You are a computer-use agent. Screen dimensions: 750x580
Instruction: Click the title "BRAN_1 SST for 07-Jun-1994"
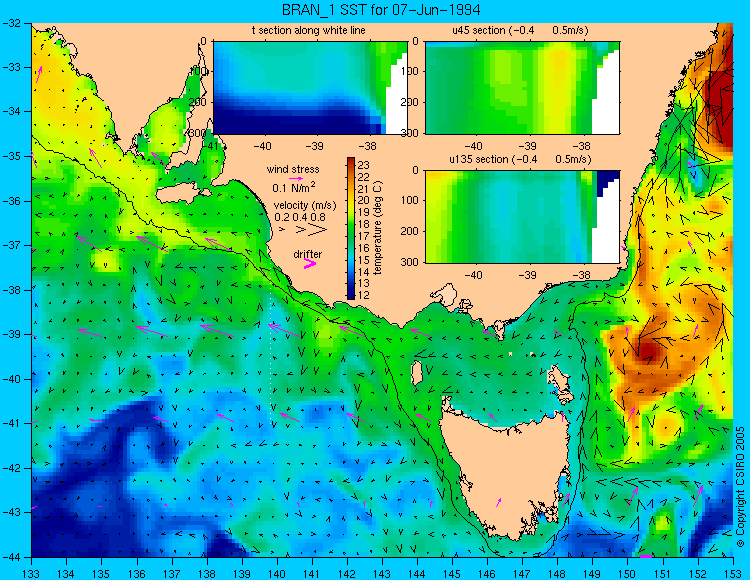[x=381, y=10]
